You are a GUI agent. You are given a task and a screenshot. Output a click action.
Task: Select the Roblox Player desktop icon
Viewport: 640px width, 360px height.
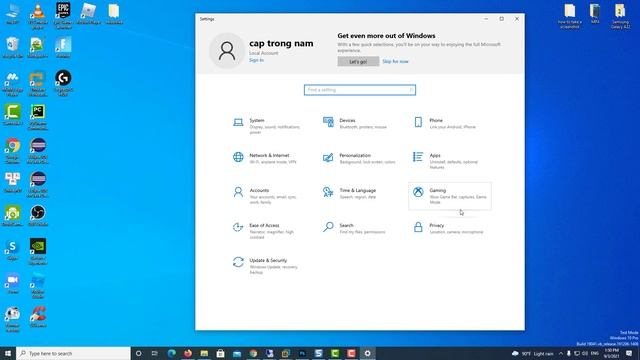(89, 14)
